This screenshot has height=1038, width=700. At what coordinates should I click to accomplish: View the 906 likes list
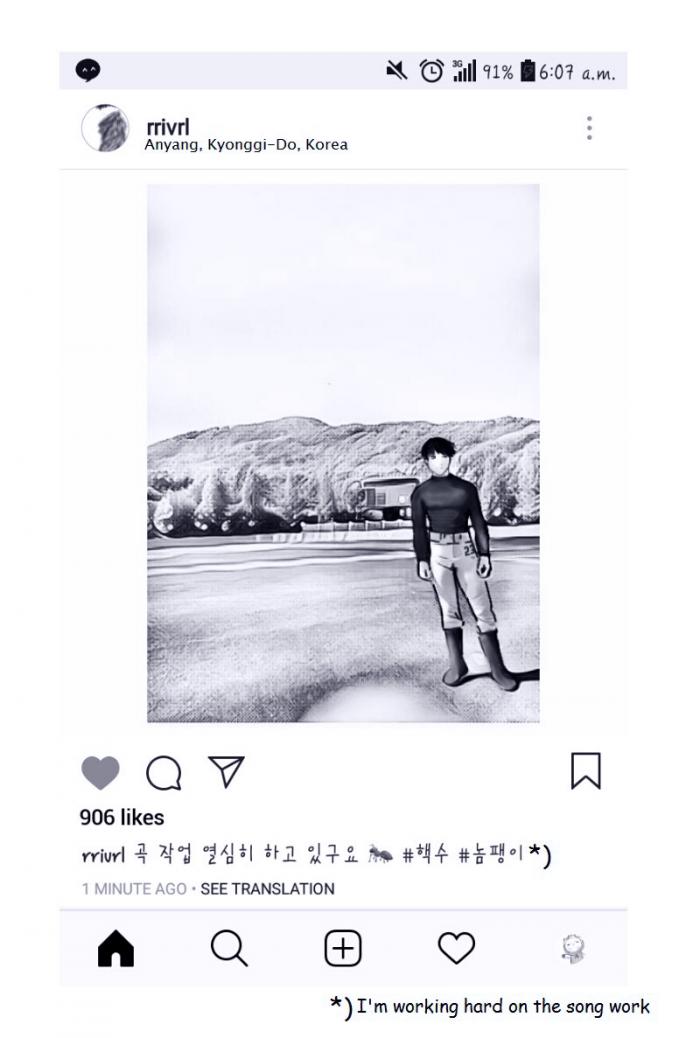(122, 818)
